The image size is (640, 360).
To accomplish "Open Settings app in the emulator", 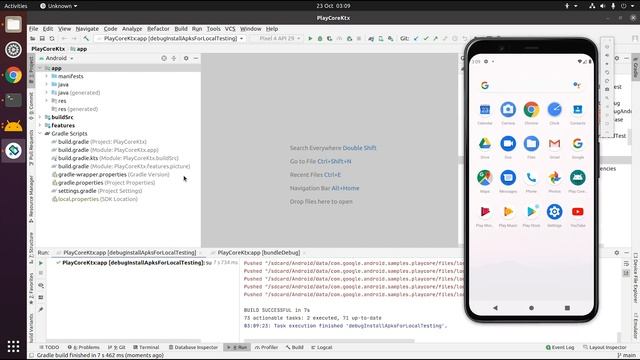I will (554, 211).
